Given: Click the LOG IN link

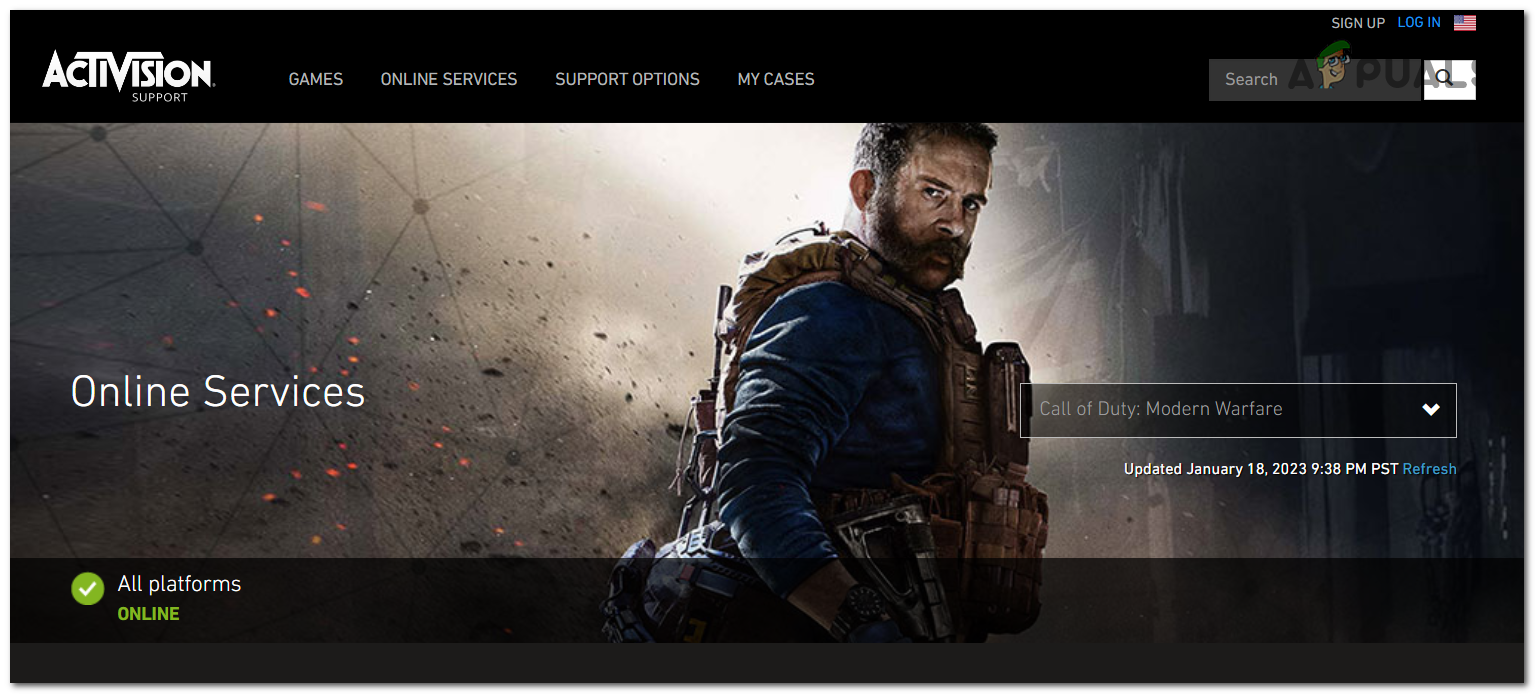Looking at the screenshot, I should click(1418, 22).
